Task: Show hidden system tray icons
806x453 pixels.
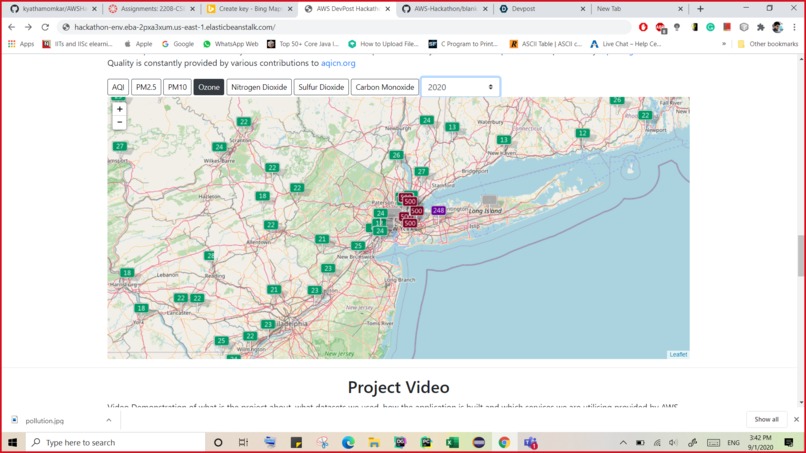Action: tap(623, 442)
